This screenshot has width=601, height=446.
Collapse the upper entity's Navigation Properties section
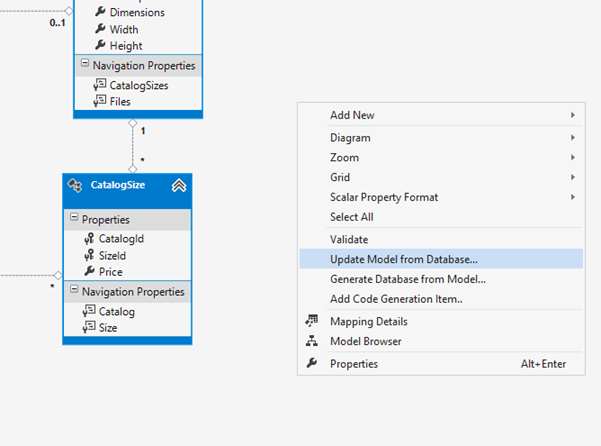point(83,66)
